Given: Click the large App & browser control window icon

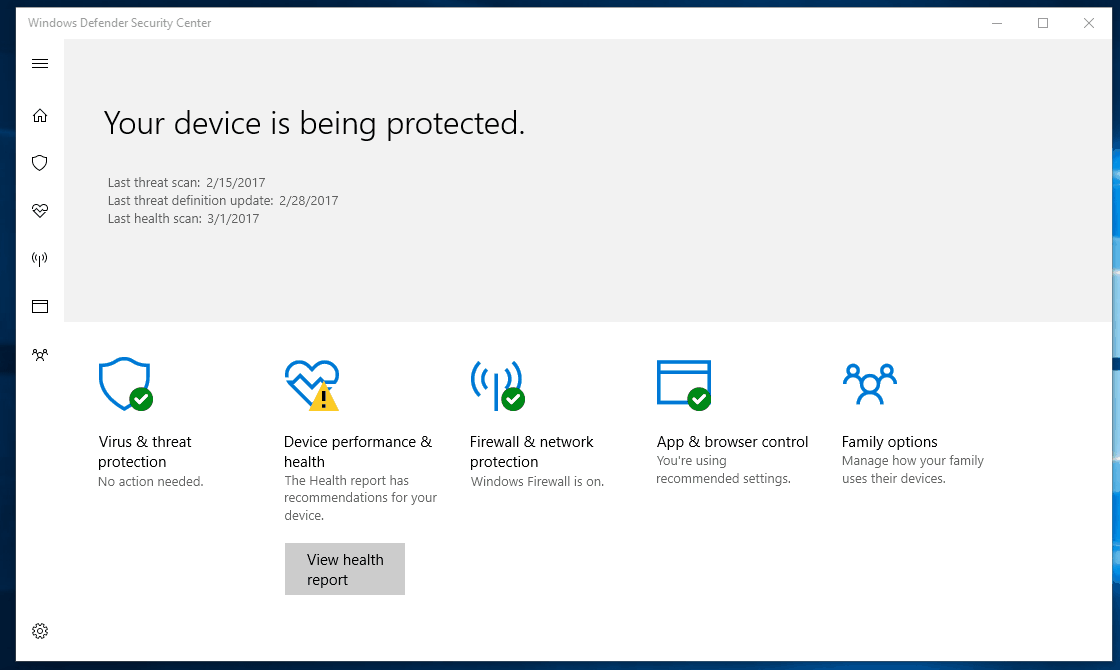Looking at the screenshot, I should point(684,385).
